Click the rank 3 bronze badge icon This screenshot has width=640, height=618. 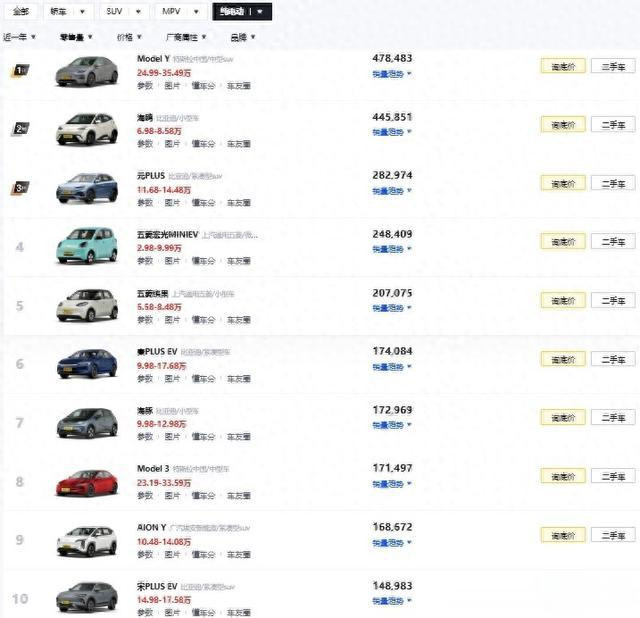point(20,186)
